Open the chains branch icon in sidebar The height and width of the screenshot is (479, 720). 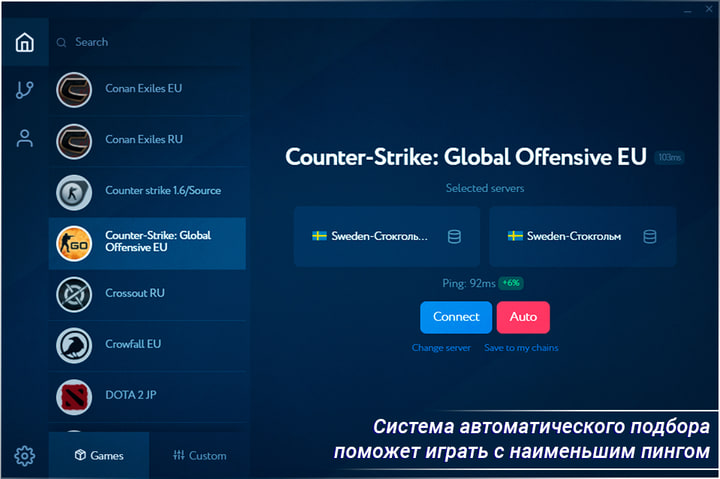[25, 90]
